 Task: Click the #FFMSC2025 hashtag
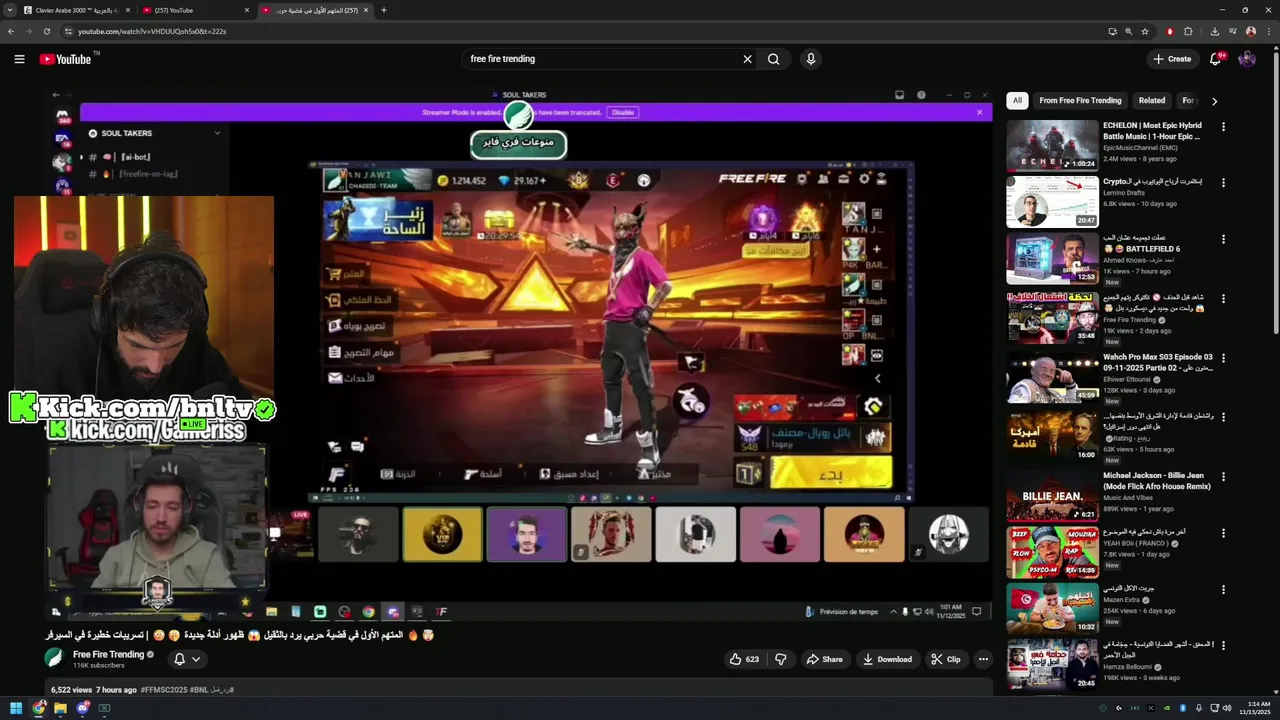tap(164, 689)
